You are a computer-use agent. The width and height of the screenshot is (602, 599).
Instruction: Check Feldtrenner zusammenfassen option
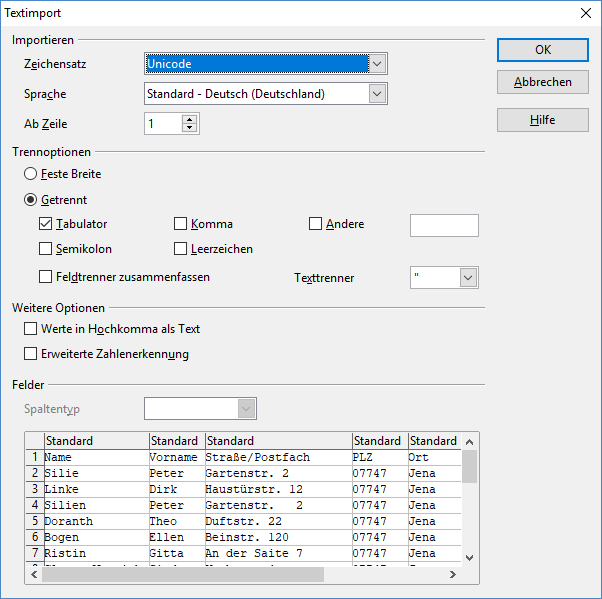46,277
